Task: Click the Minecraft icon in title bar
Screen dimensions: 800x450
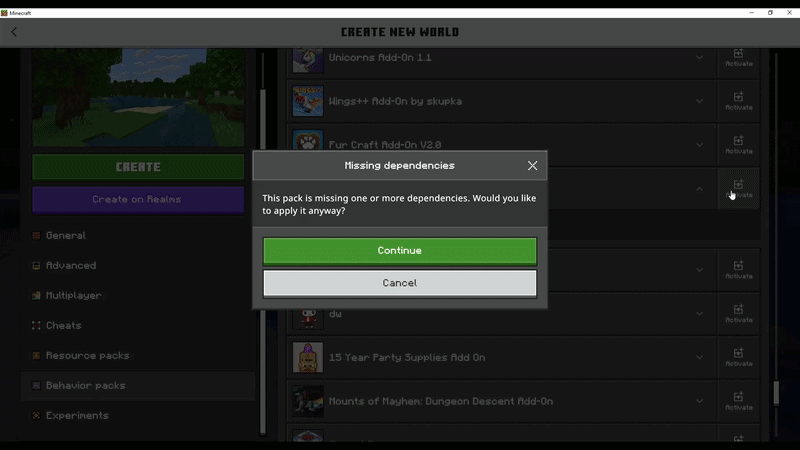Action: click(4, 13)
